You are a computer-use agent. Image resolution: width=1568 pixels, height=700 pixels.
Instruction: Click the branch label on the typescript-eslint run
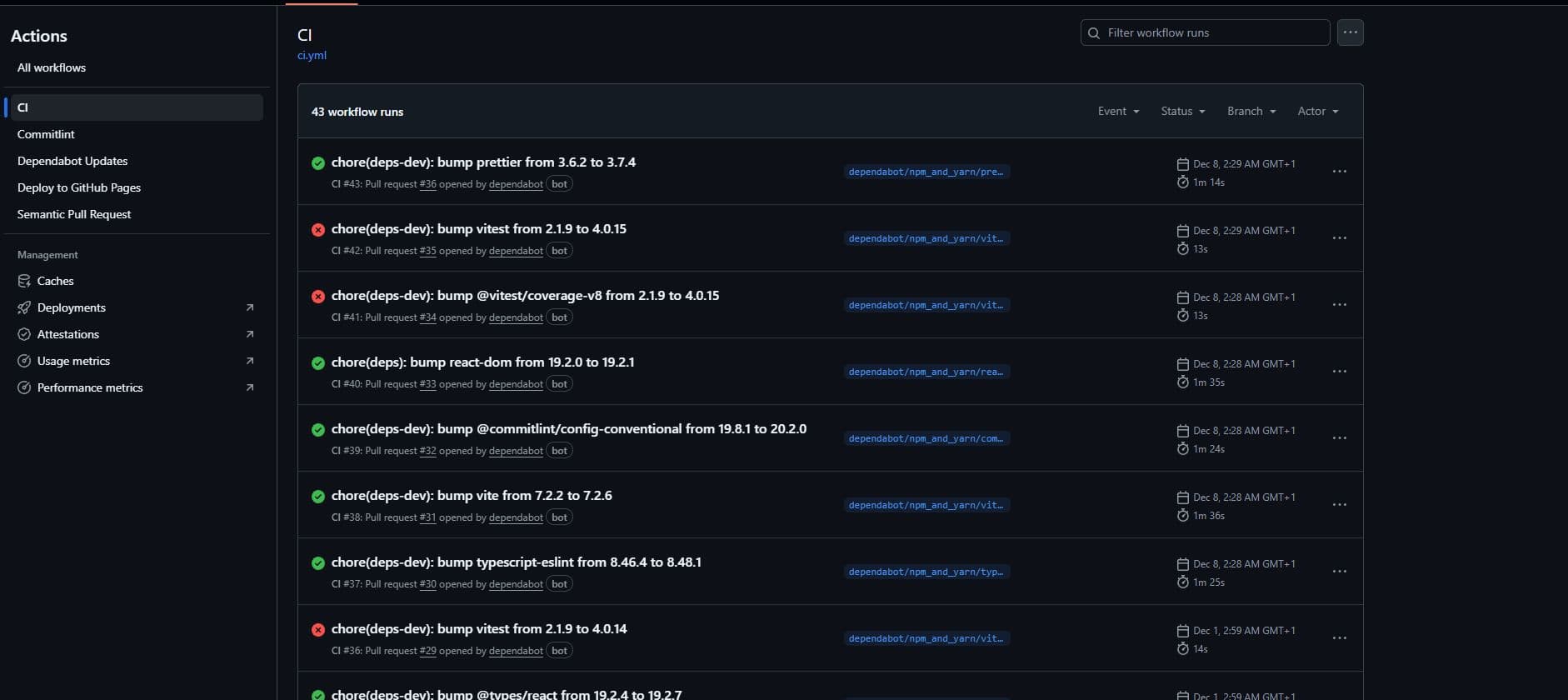click(x=926, y=572)
